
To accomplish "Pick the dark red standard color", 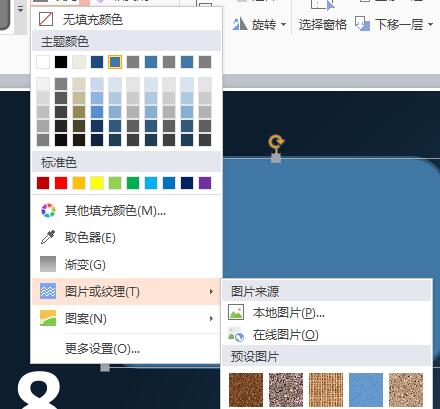I will click(x=43, y=183).
